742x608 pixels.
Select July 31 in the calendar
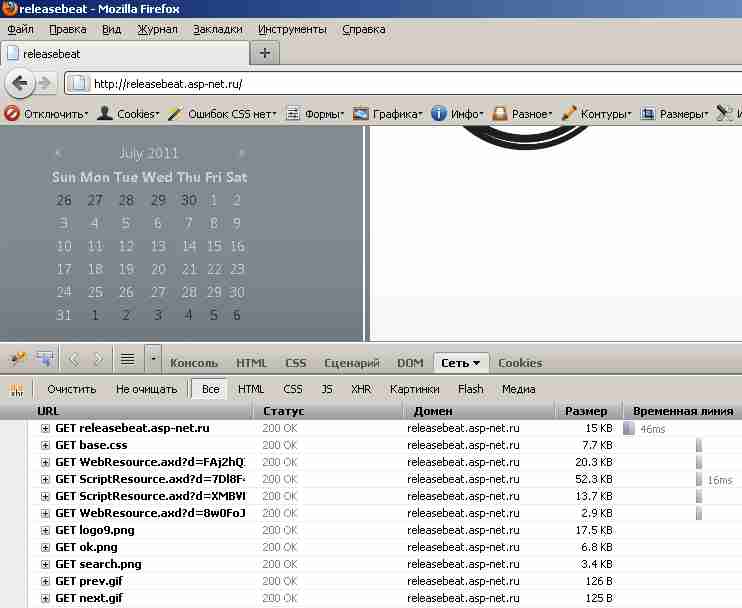tap(63, 315)
